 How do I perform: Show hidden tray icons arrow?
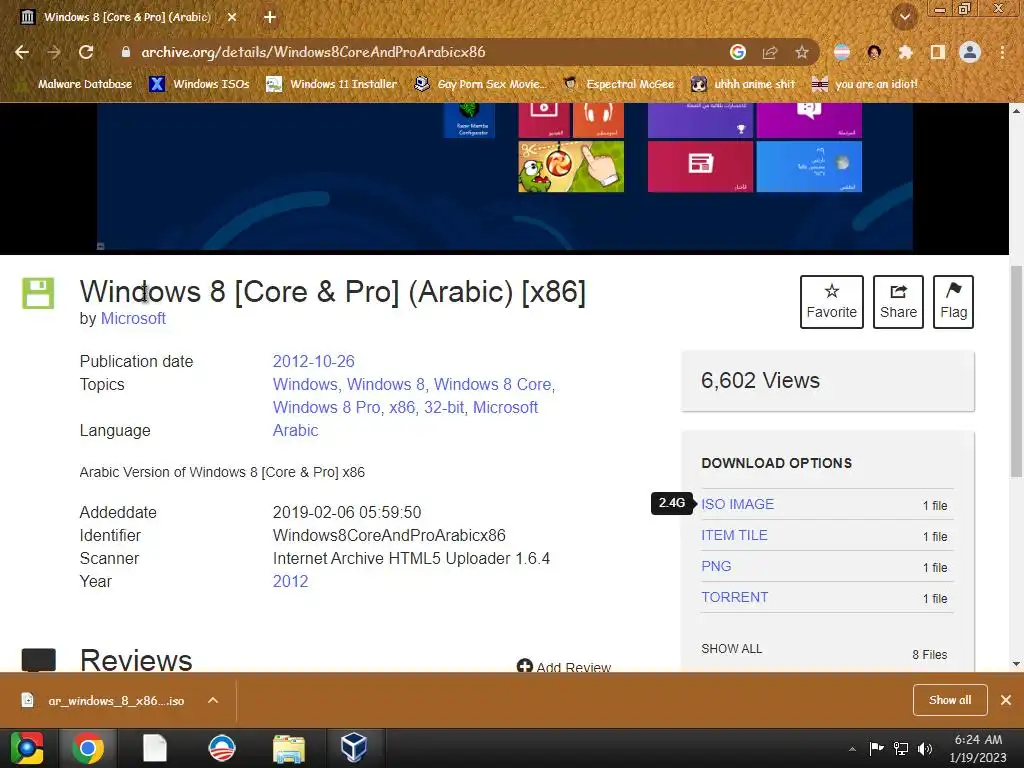tap(852, 749)
